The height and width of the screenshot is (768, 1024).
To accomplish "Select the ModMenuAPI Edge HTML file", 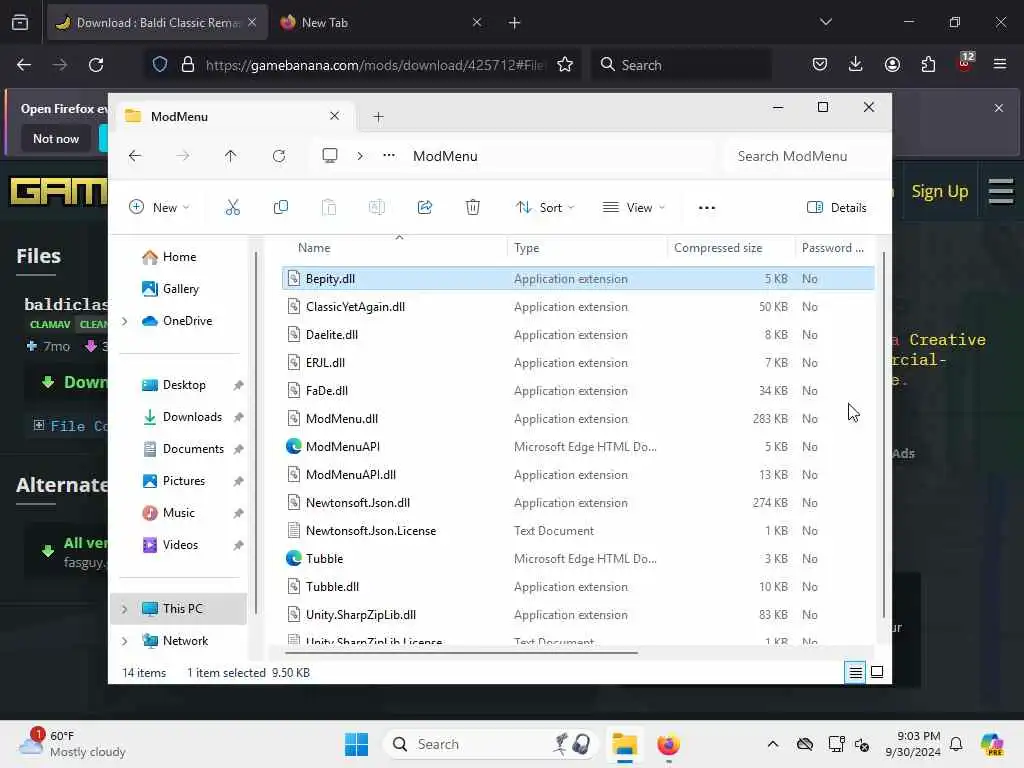I will point(578,447).
